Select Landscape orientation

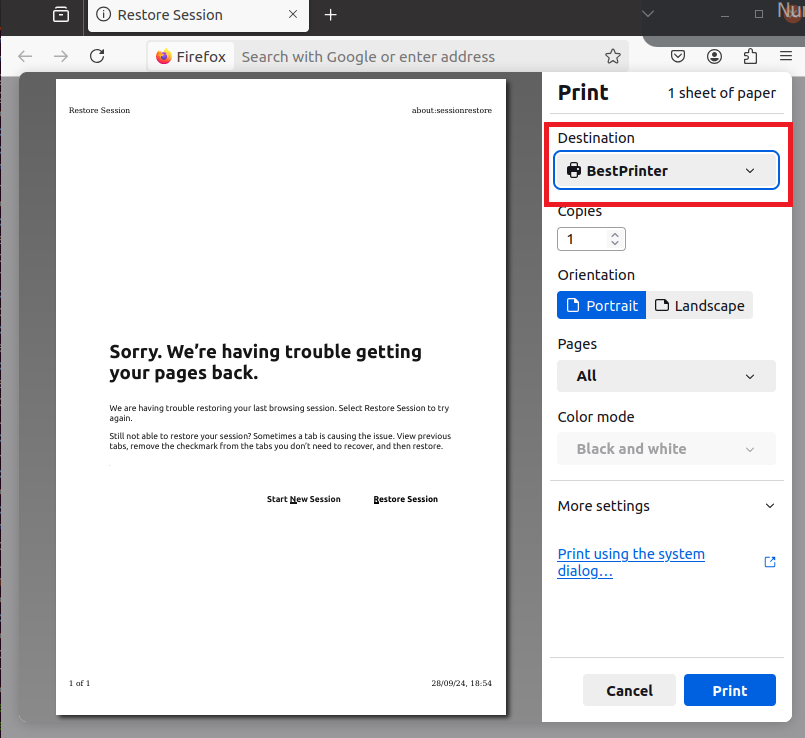point(699,306)
